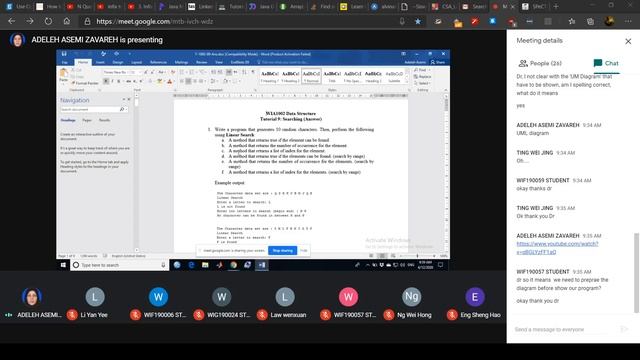This screenshot has width=640, height=360.
Task: Click the browser forward arrow
Action: [30, 21]
